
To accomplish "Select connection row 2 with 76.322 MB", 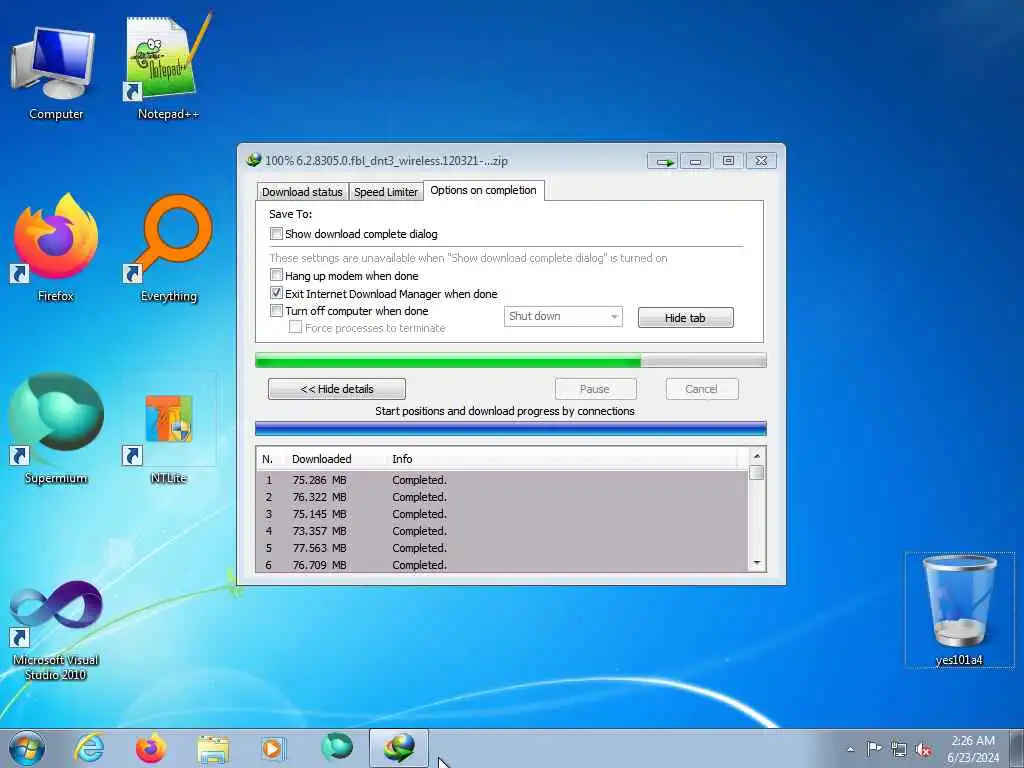I will (x=502, y=497).
